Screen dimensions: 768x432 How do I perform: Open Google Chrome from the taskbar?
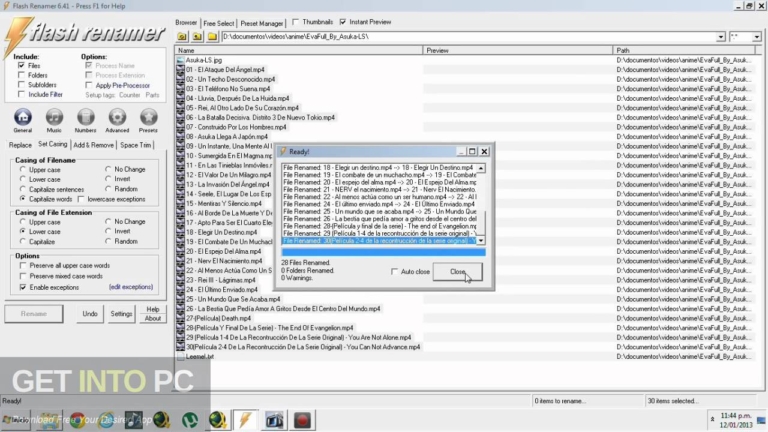pyautogui.click(x=77, y=420)
